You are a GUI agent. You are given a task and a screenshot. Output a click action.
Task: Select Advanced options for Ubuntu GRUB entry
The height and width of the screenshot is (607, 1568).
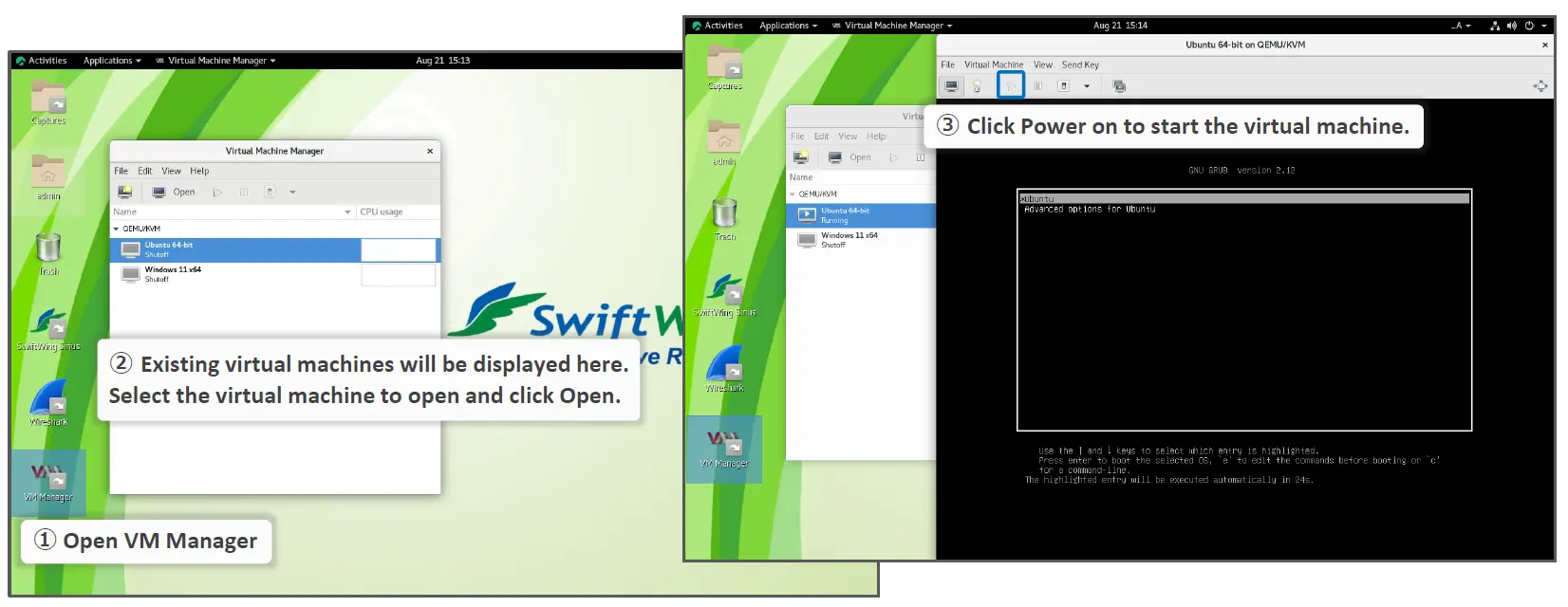(1090, 210)
